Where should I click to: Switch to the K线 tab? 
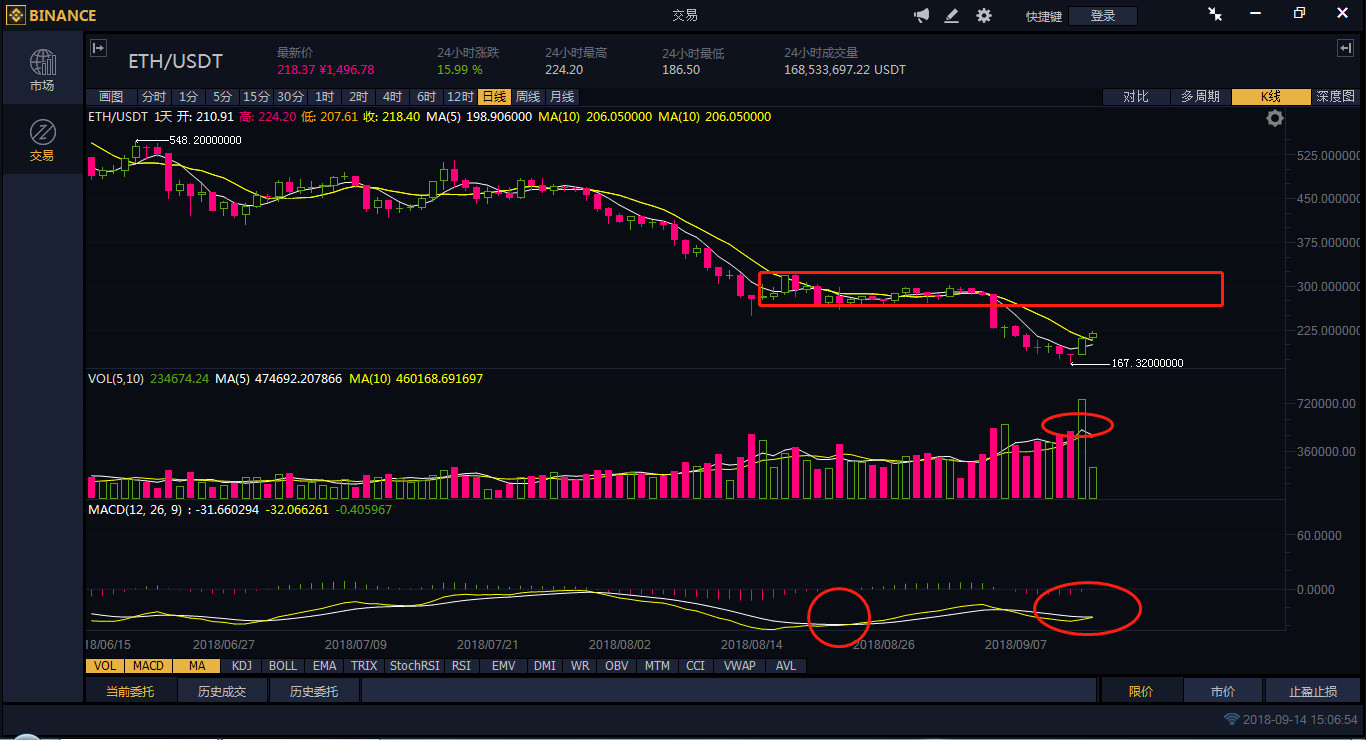1270,97
